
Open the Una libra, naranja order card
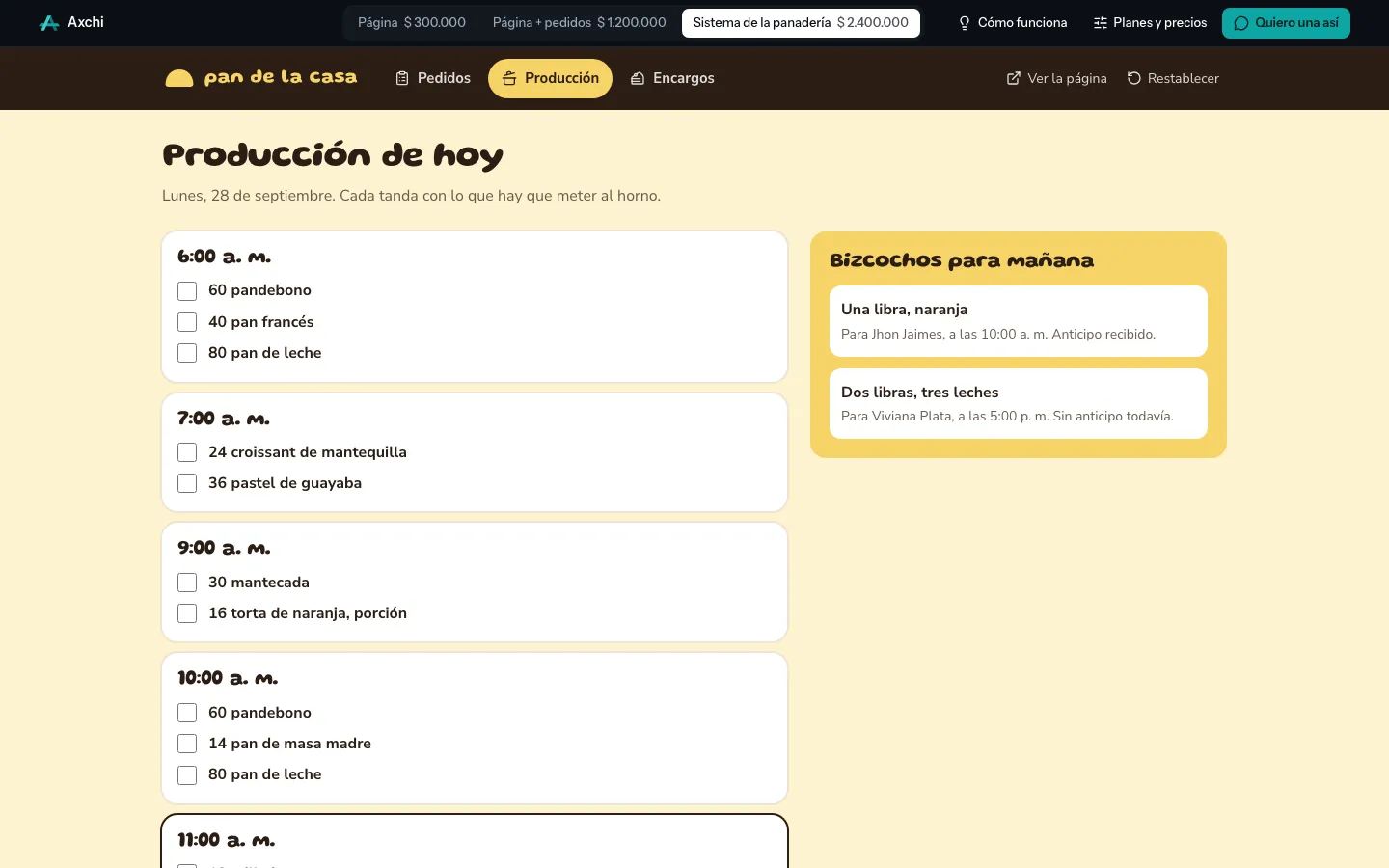pos(1019,321)
